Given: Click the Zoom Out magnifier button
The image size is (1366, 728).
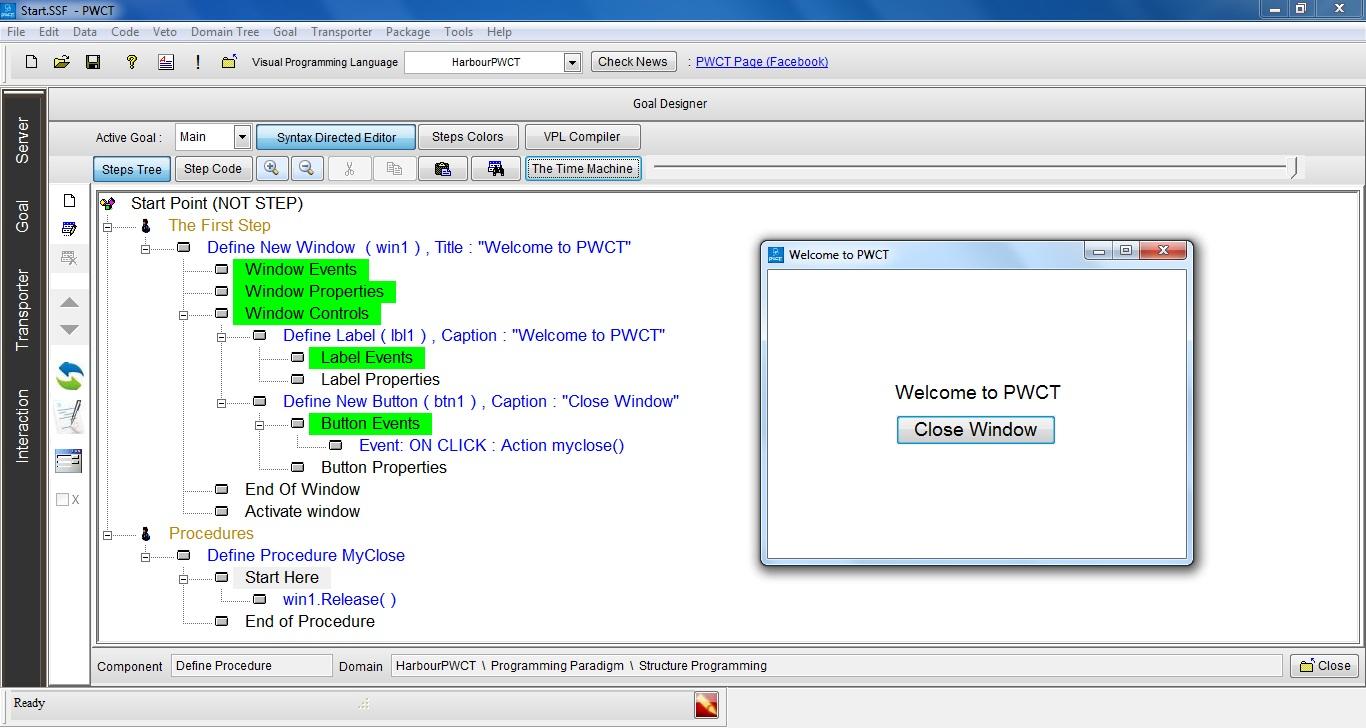Looking at the screenshot, I should pos(307,169).
